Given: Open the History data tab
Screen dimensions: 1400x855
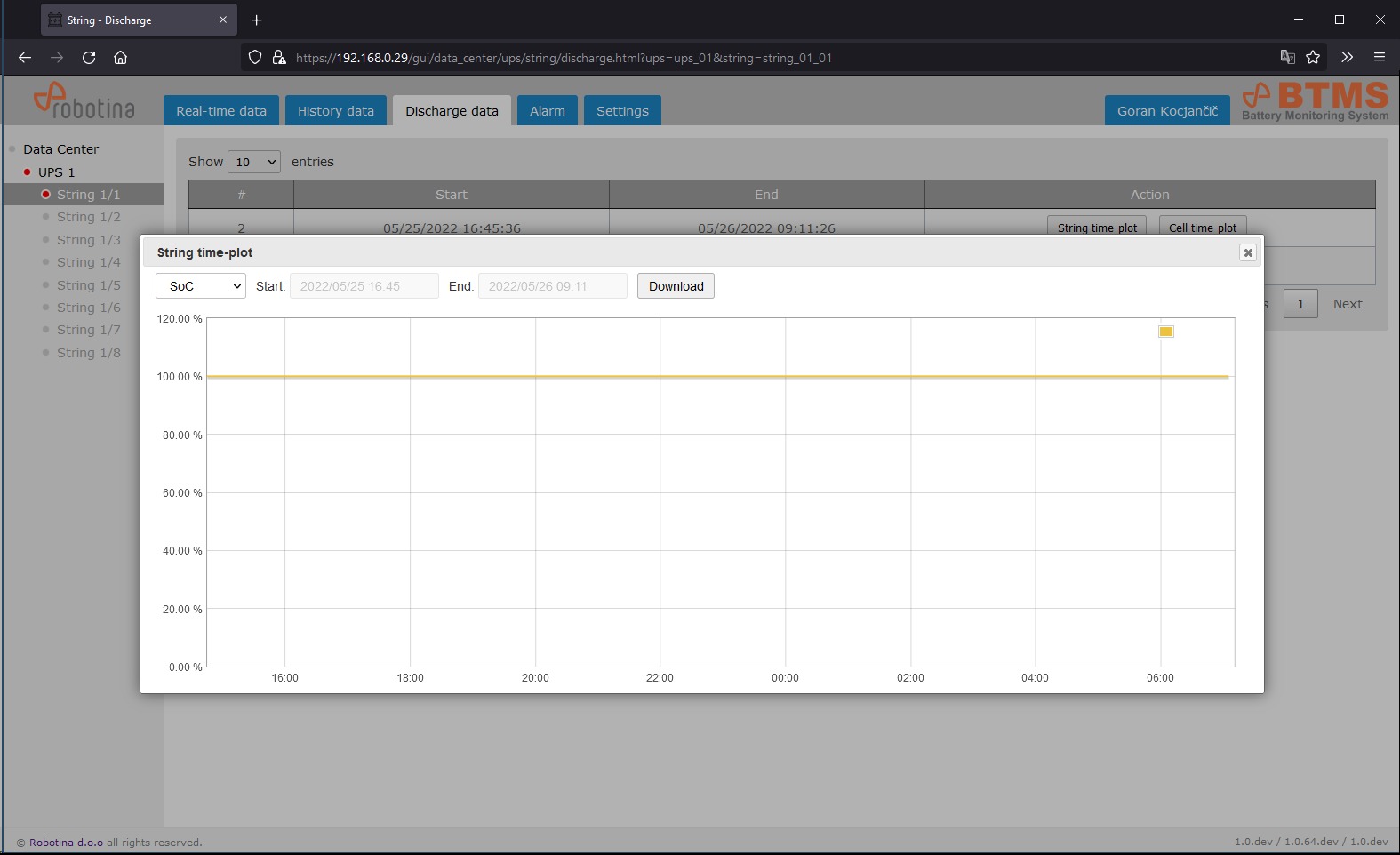Looking at the screenshot, I should pyautogui.click(x=336, y=111).
